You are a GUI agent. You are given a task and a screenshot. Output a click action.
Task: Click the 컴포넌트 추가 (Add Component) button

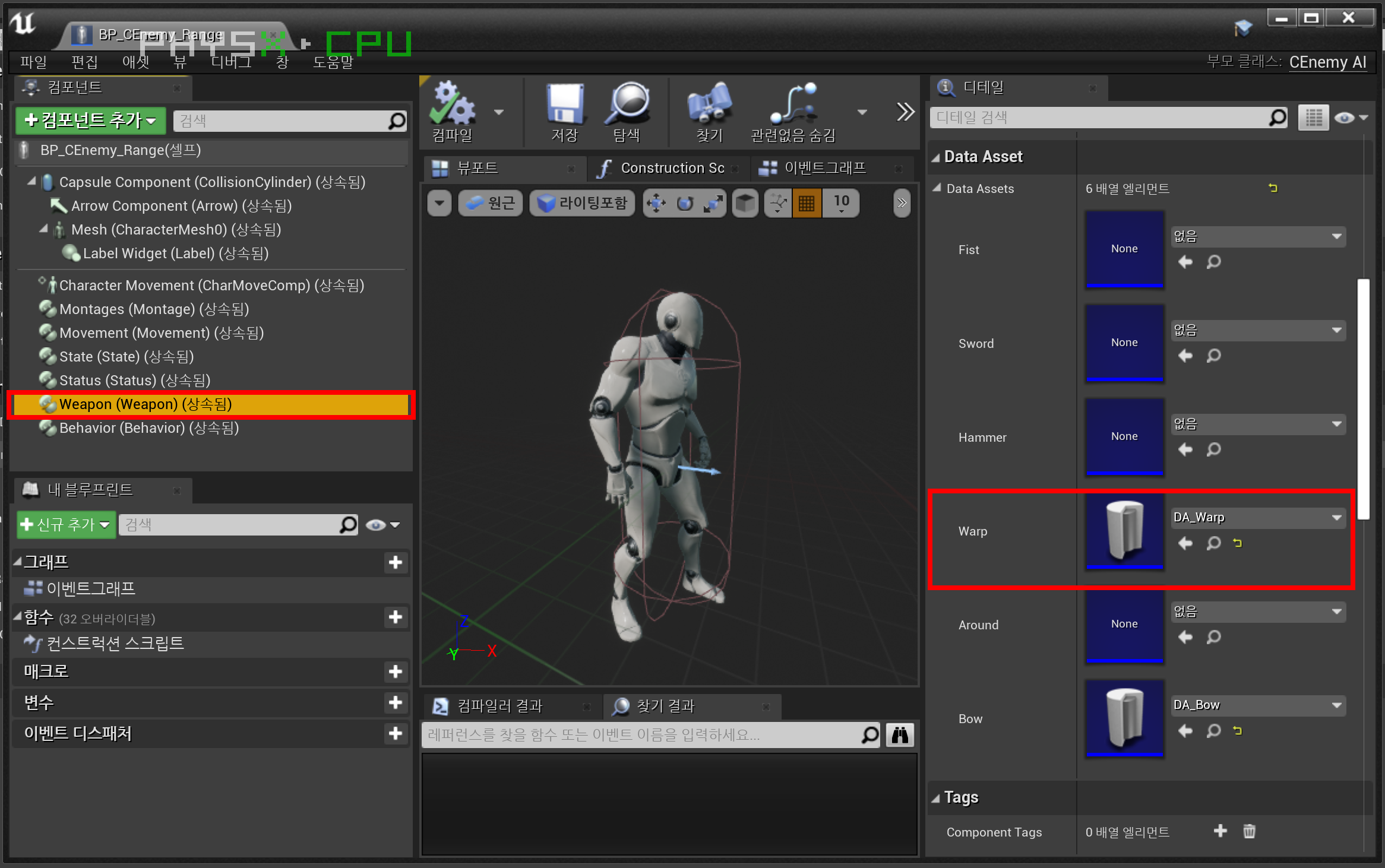tap(90, 121)
